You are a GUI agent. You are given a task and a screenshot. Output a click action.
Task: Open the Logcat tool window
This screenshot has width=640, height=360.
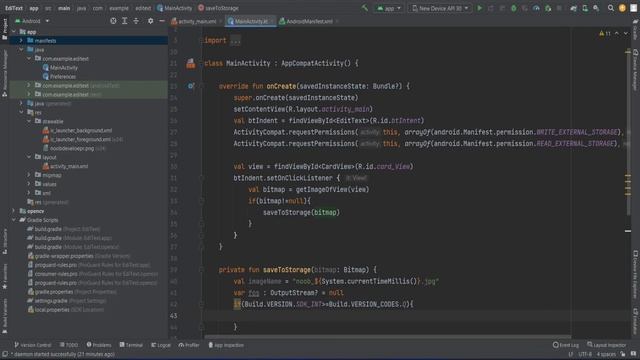(x=161, y=345)
